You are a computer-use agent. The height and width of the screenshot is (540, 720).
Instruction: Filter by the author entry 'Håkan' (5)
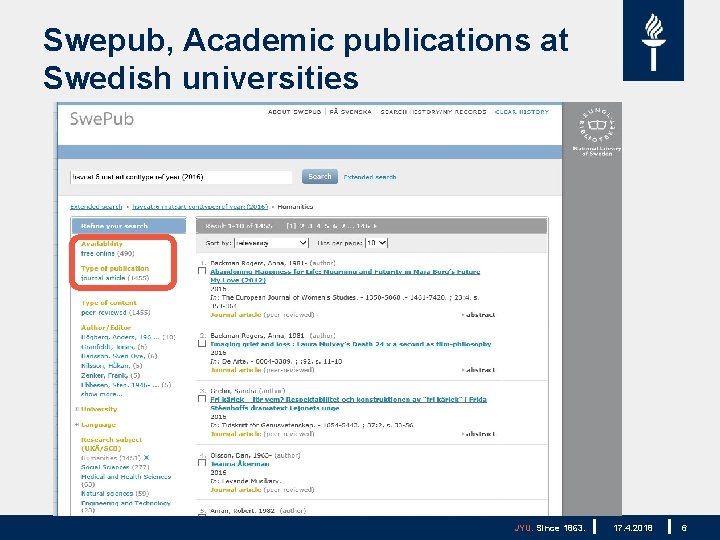click(x=112, y=366)
